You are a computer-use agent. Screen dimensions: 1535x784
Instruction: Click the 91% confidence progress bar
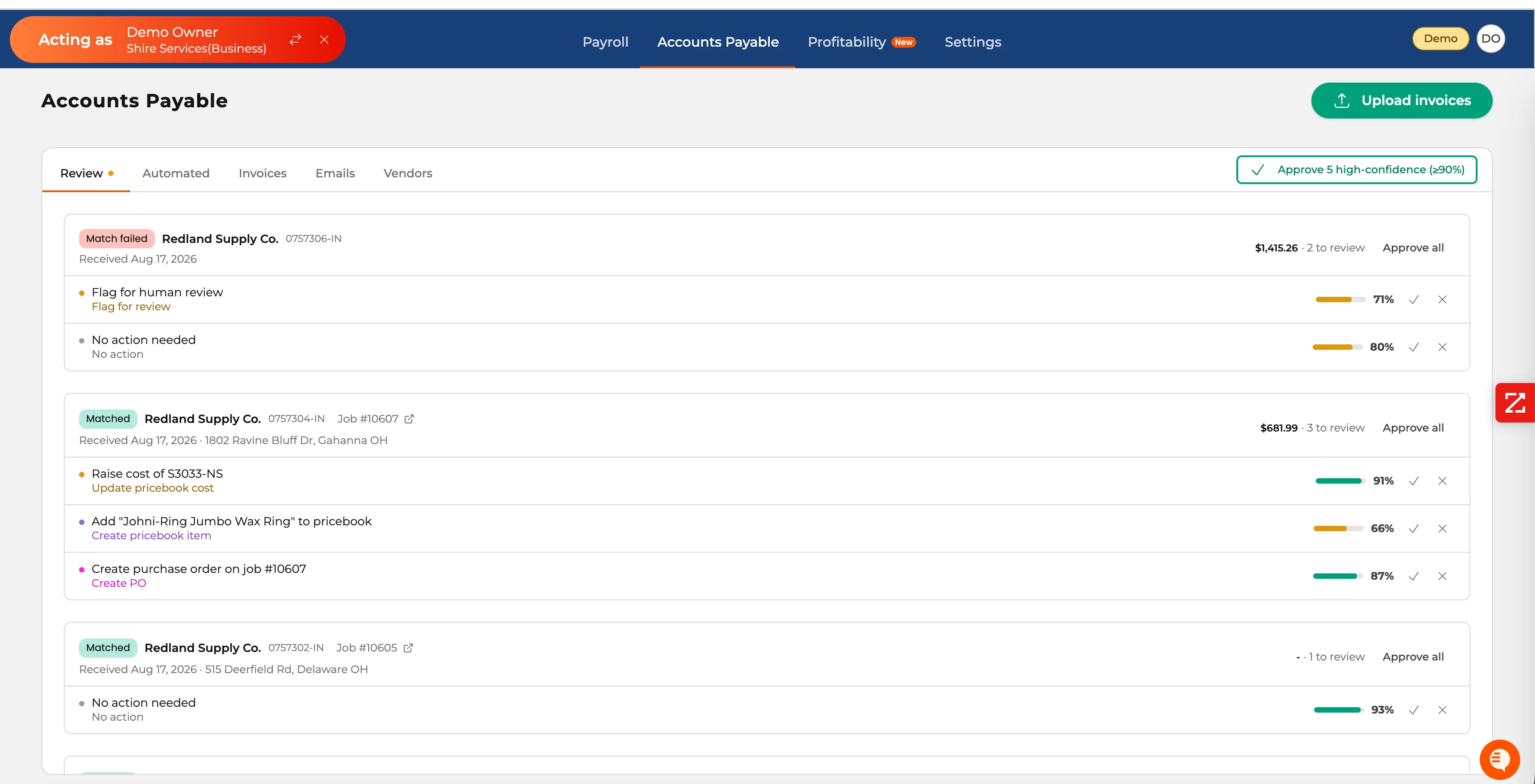click(1340, 481)
